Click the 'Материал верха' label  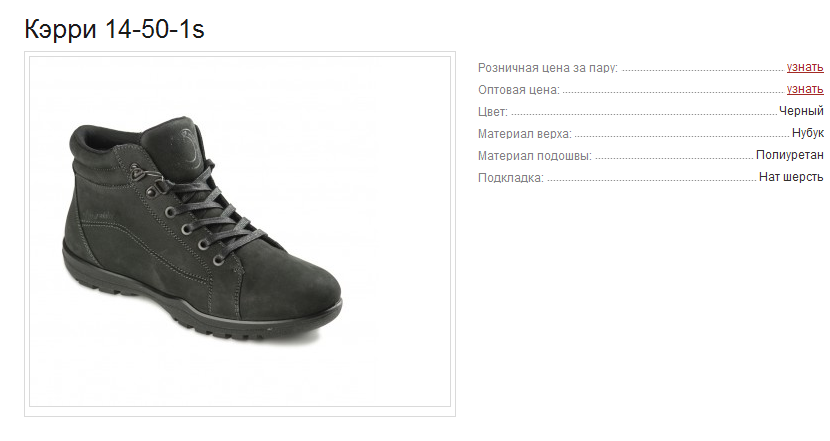click(525, 134)
